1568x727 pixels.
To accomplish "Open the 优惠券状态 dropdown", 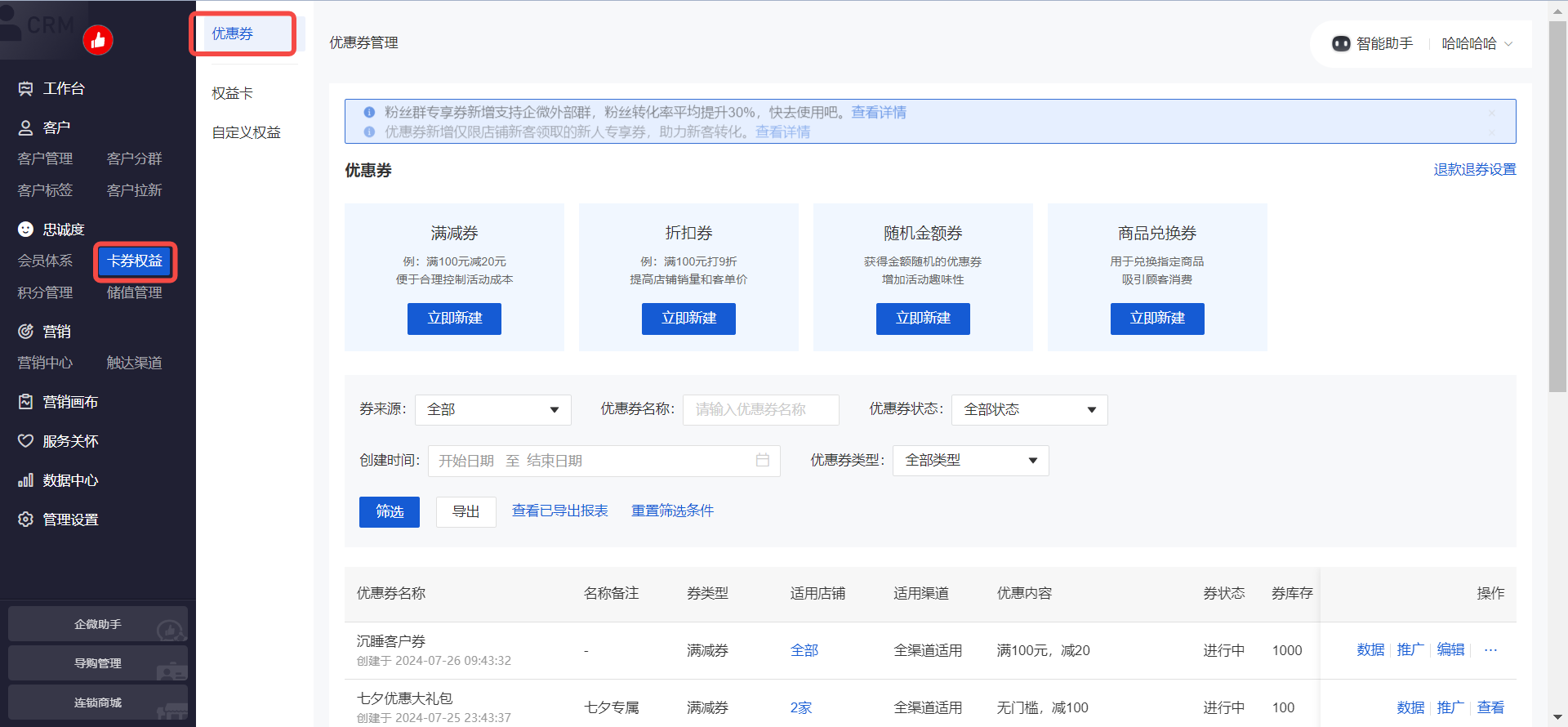I will (1030, 410).
